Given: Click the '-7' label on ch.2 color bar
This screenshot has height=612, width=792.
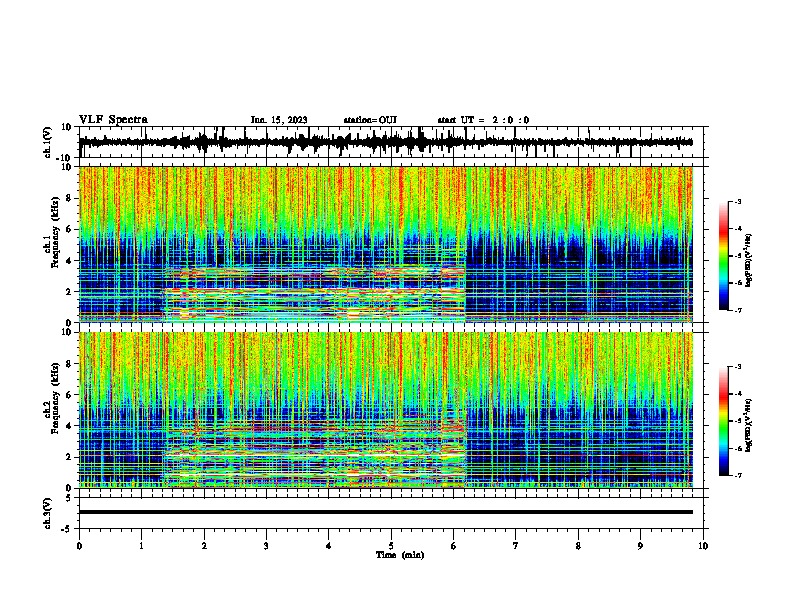Looking at the screenshot, I should click(x=738, y=476).
